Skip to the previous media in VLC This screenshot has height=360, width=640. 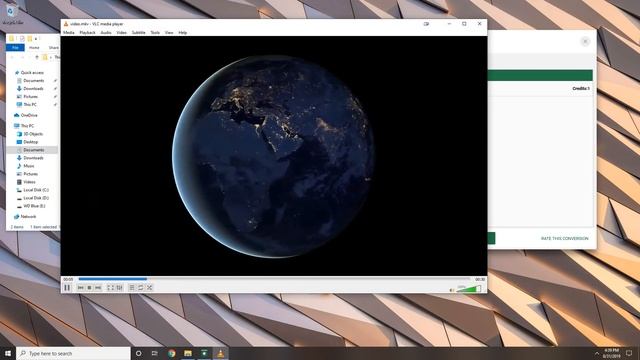(x=81, y=288)
